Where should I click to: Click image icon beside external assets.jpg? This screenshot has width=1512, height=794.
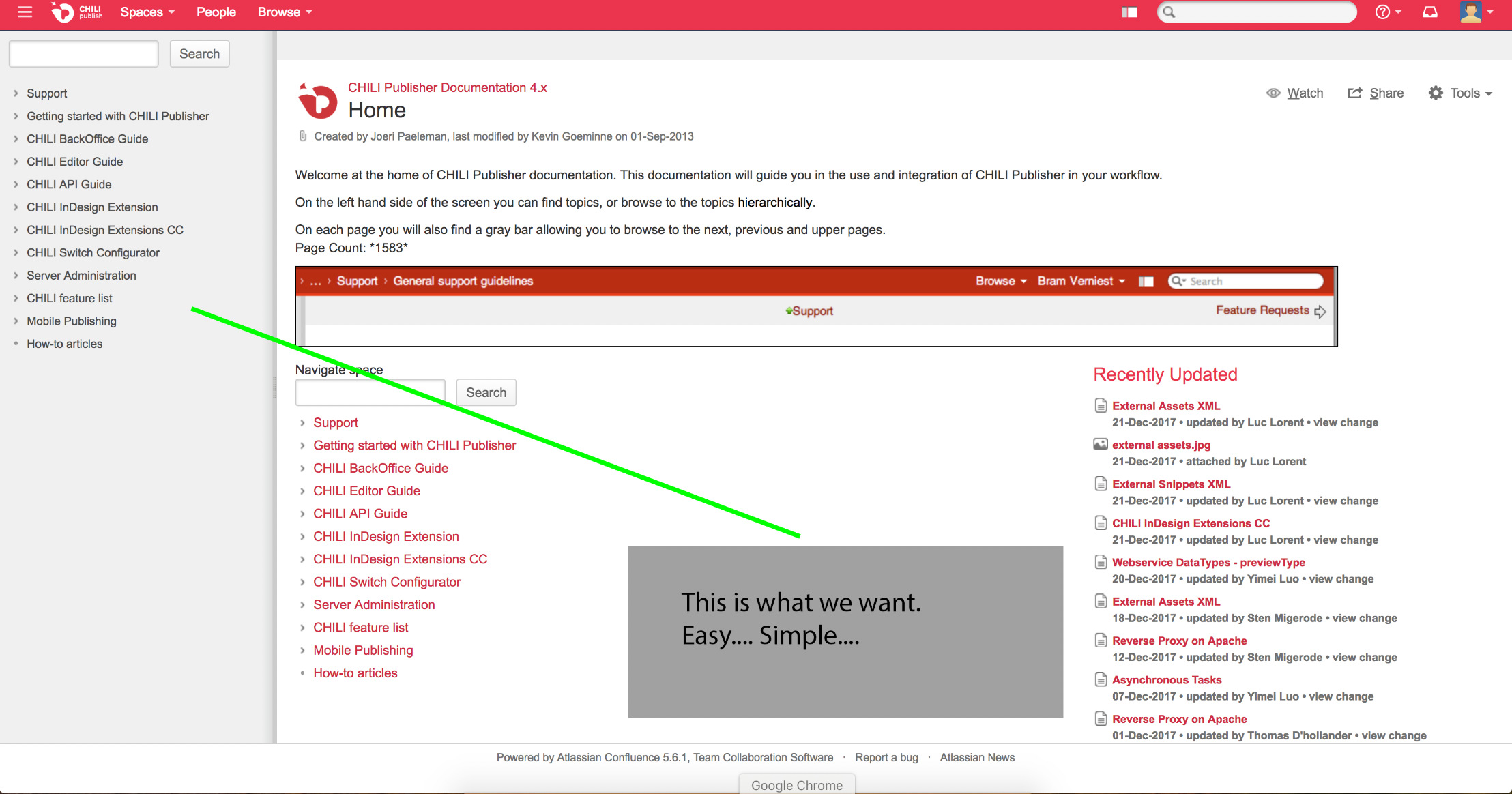pyautogui.click(x=1101, y=445)
